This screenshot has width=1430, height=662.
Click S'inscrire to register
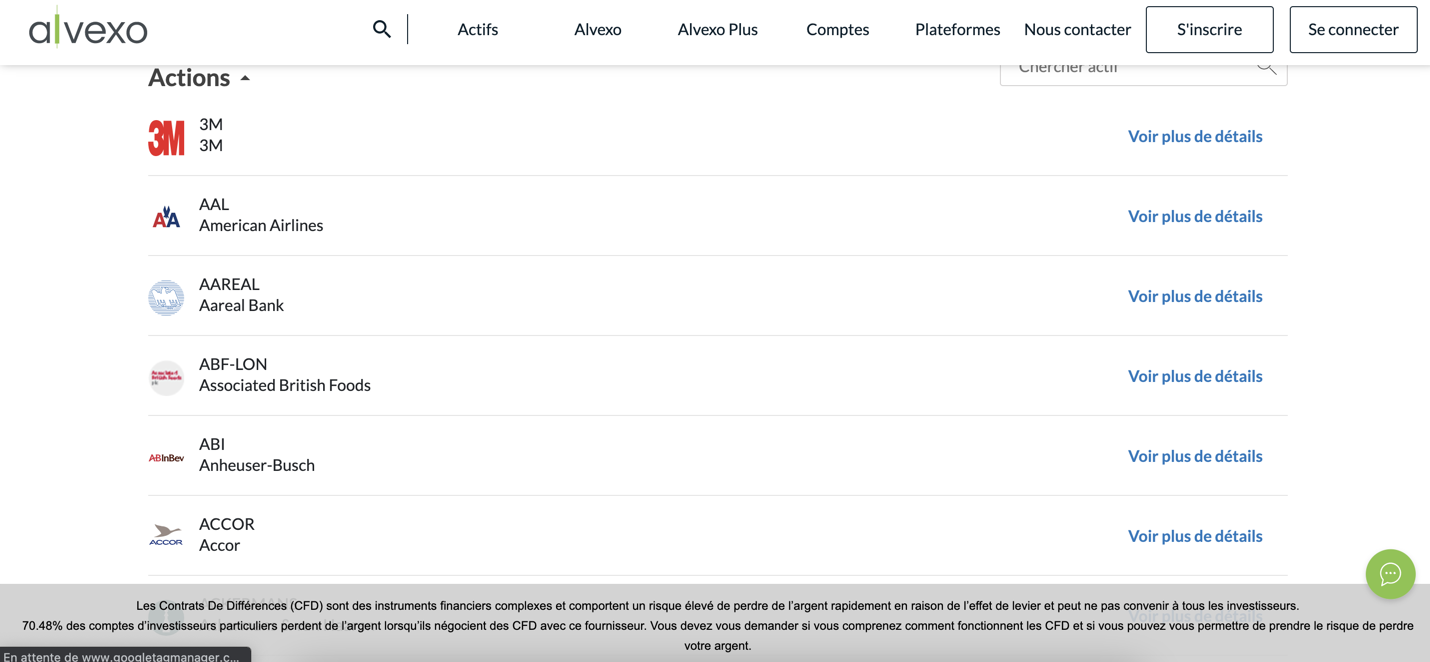click(x=1209, y=29)
